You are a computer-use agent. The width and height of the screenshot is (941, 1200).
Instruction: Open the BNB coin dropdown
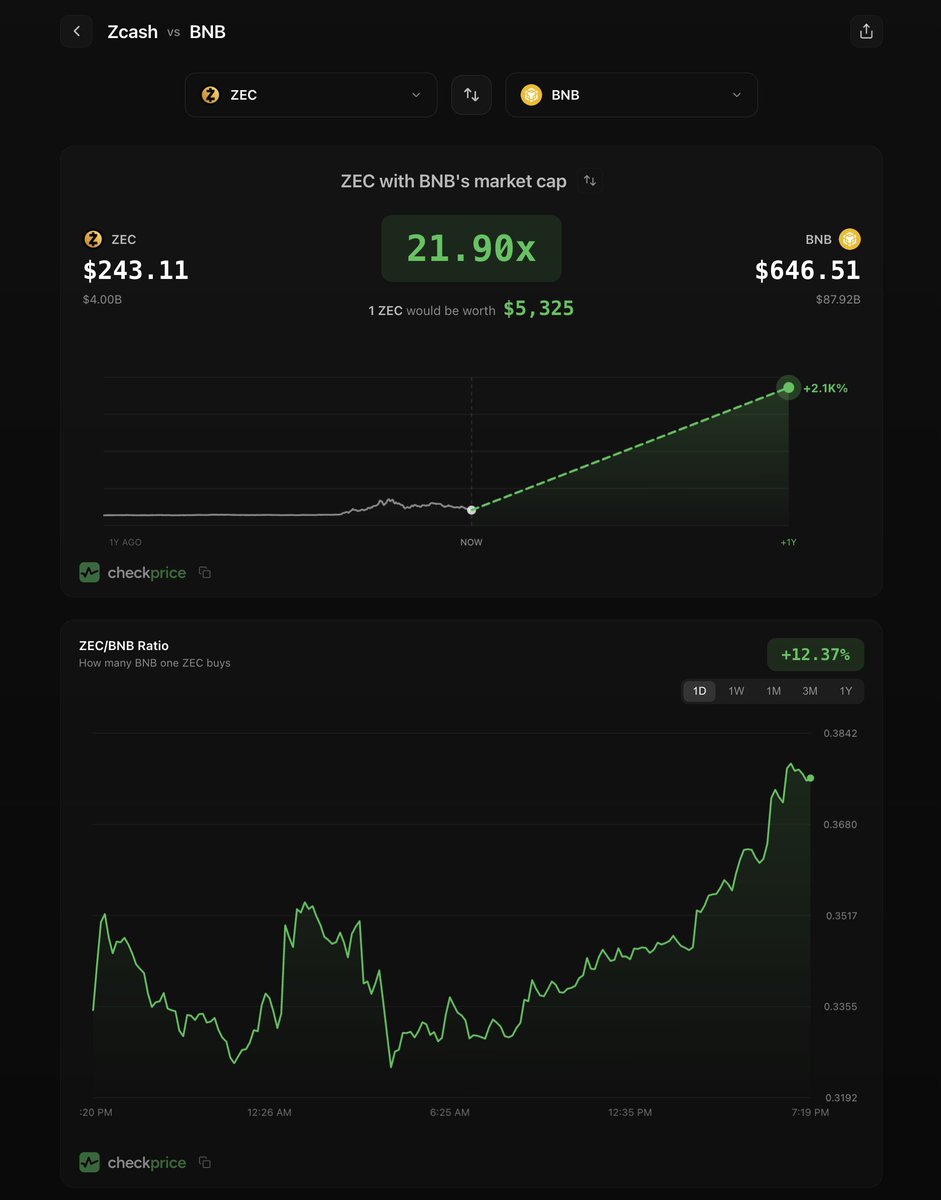[x=631, y=95]
